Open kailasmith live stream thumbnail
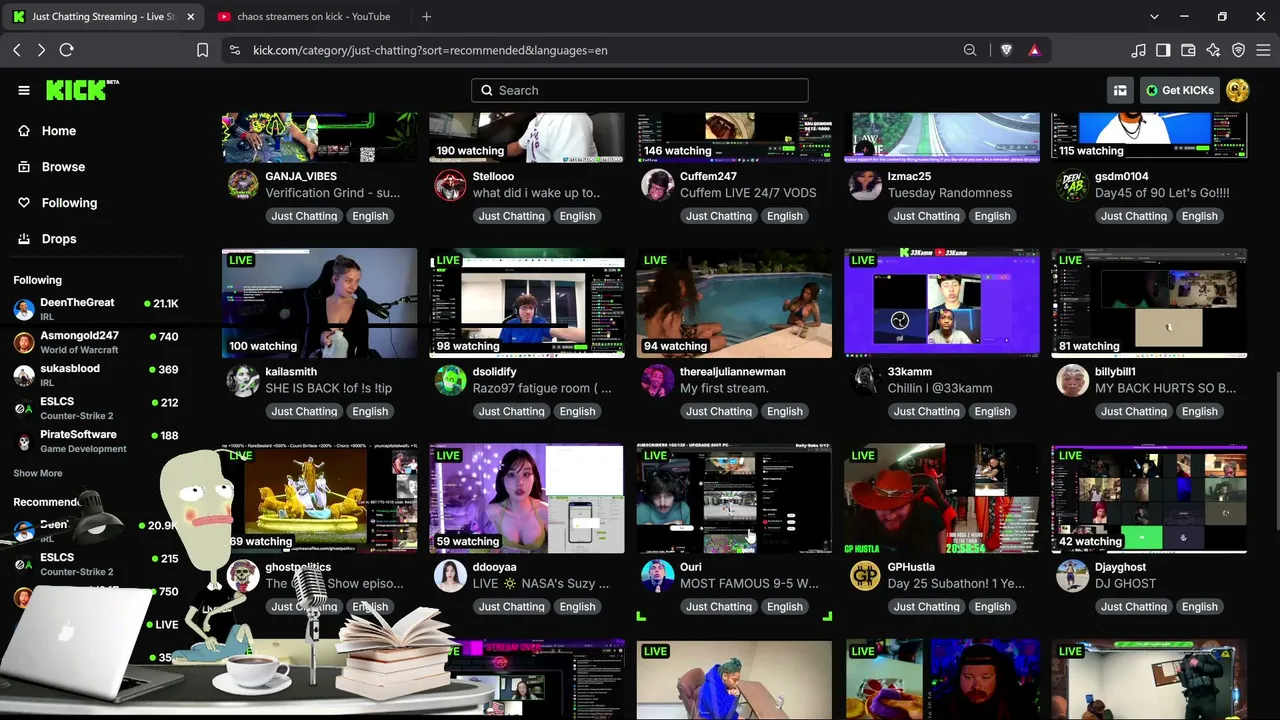Image resolution: width=1280 pixels, height=720 pixels. coord(320,303)
